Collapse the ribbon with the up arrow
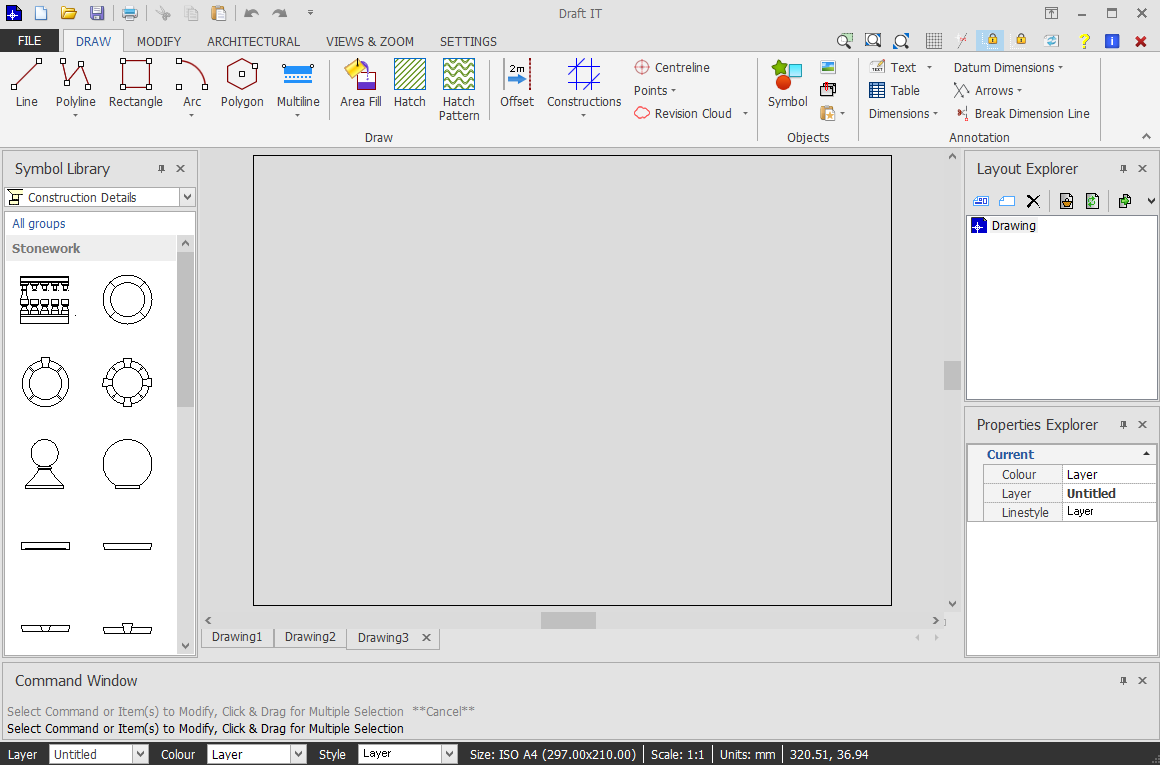This screenshot has width=1160, height=765. [x=1146, y=136]
